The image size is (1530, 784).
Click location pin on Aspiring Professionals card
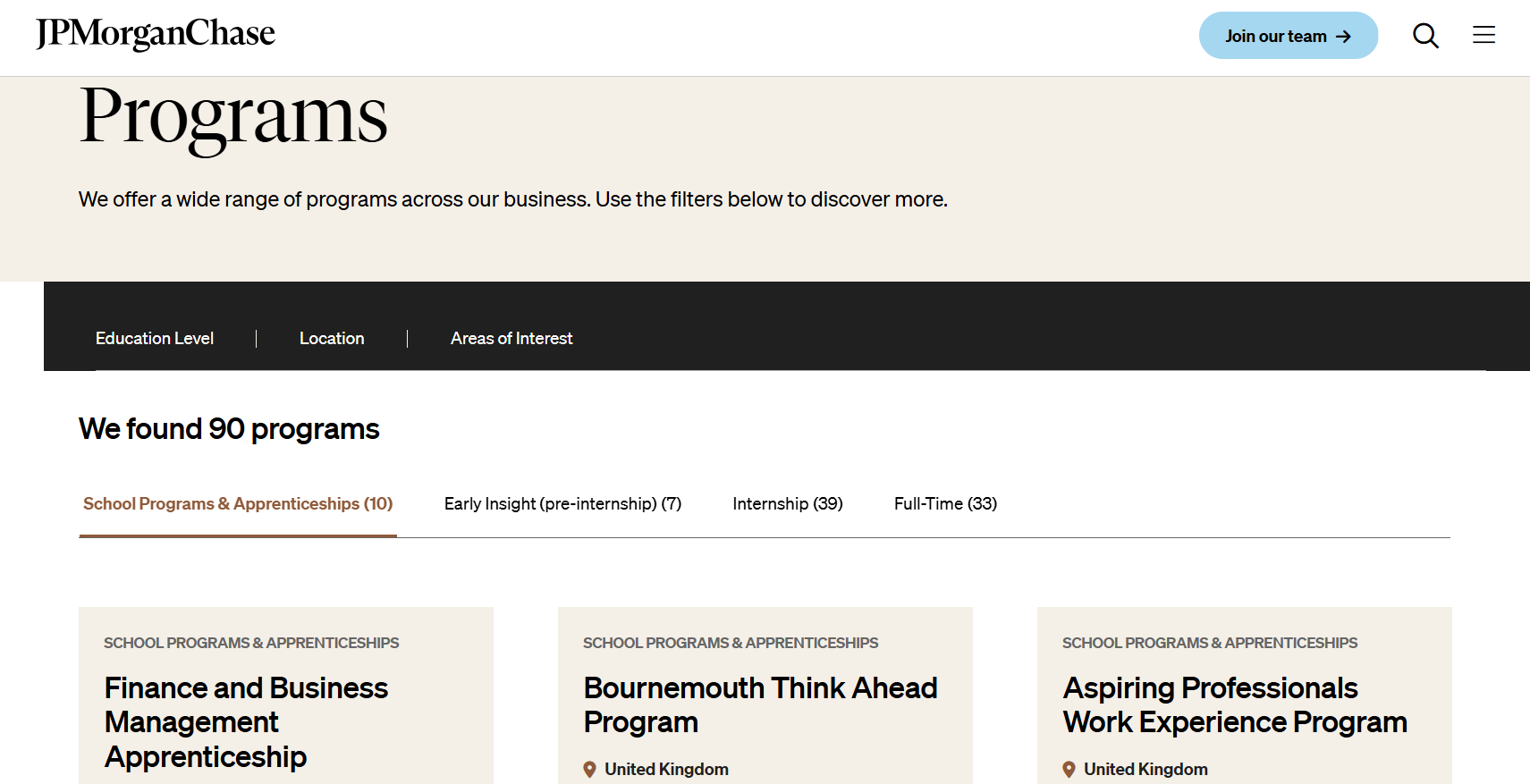1069,769
